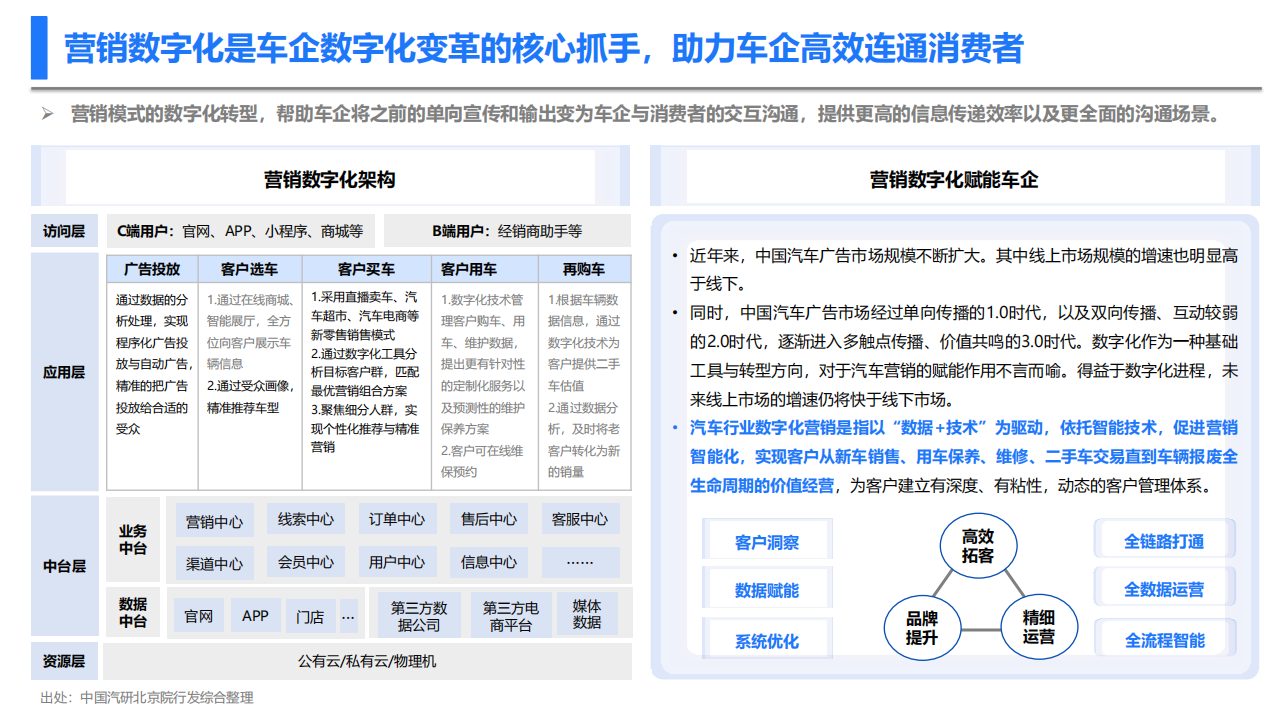
Task: Select the 营销数字化赋能车企 heading
Action: (x=954, y=180)
